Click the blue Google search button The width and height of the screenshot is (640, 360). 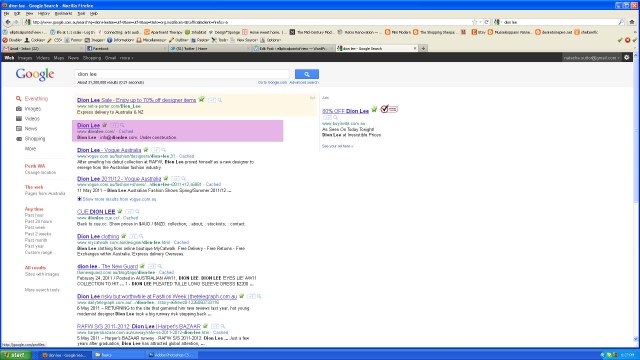(x=307, y=74)
